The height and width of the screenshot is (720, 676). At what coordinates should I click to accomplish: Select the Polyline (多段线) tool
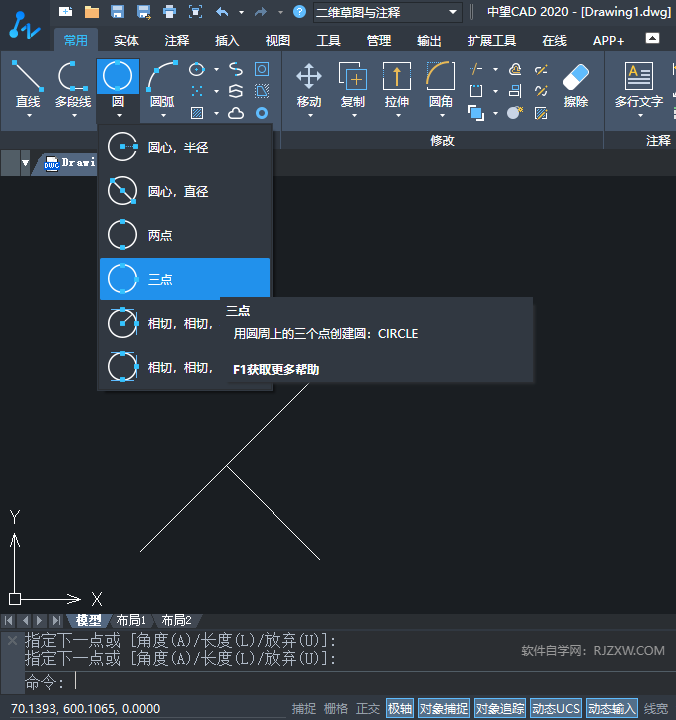[73, 84]
